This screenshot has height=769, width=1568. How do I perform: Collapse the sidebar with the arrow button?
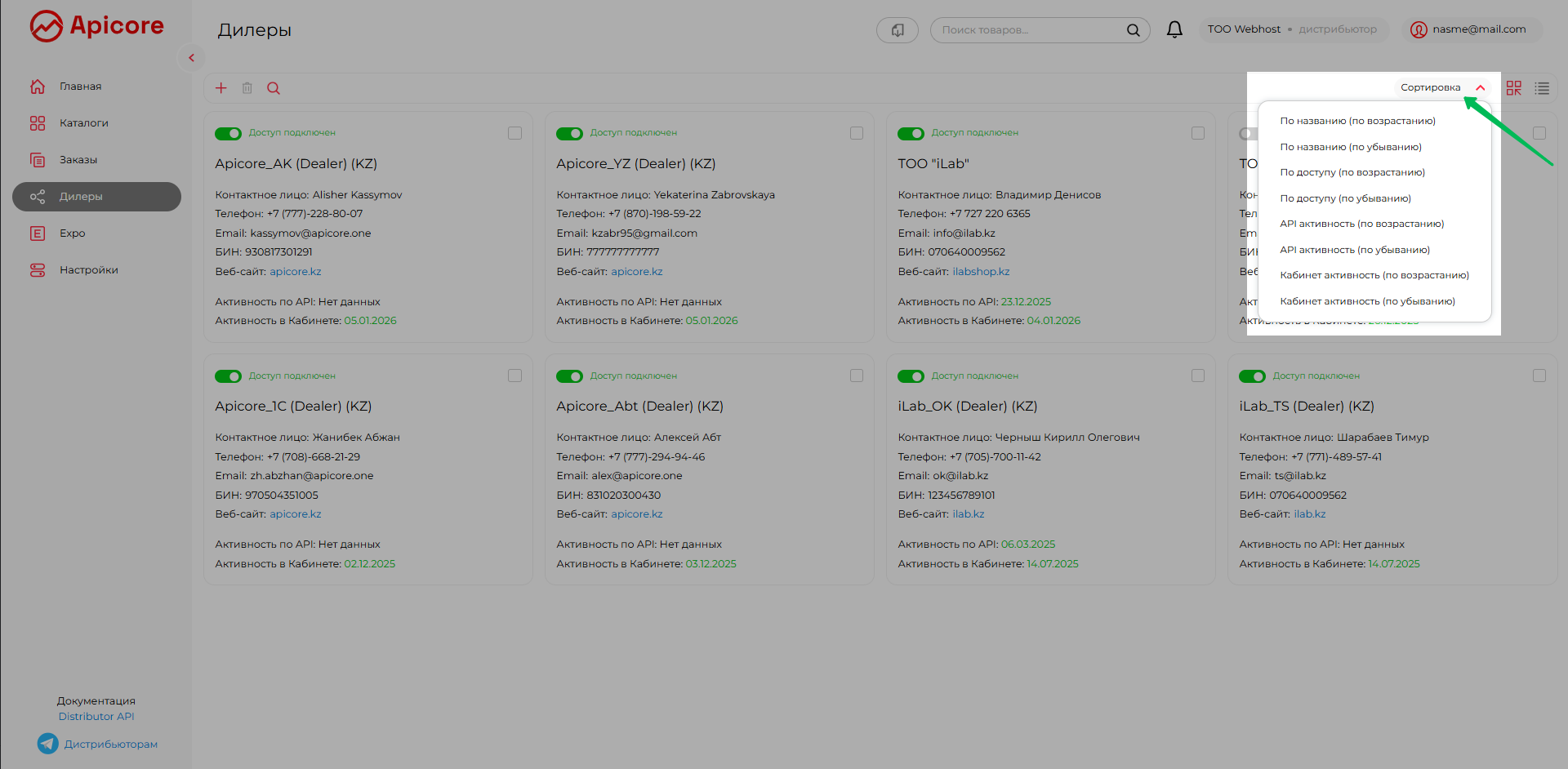pos(191,58)
